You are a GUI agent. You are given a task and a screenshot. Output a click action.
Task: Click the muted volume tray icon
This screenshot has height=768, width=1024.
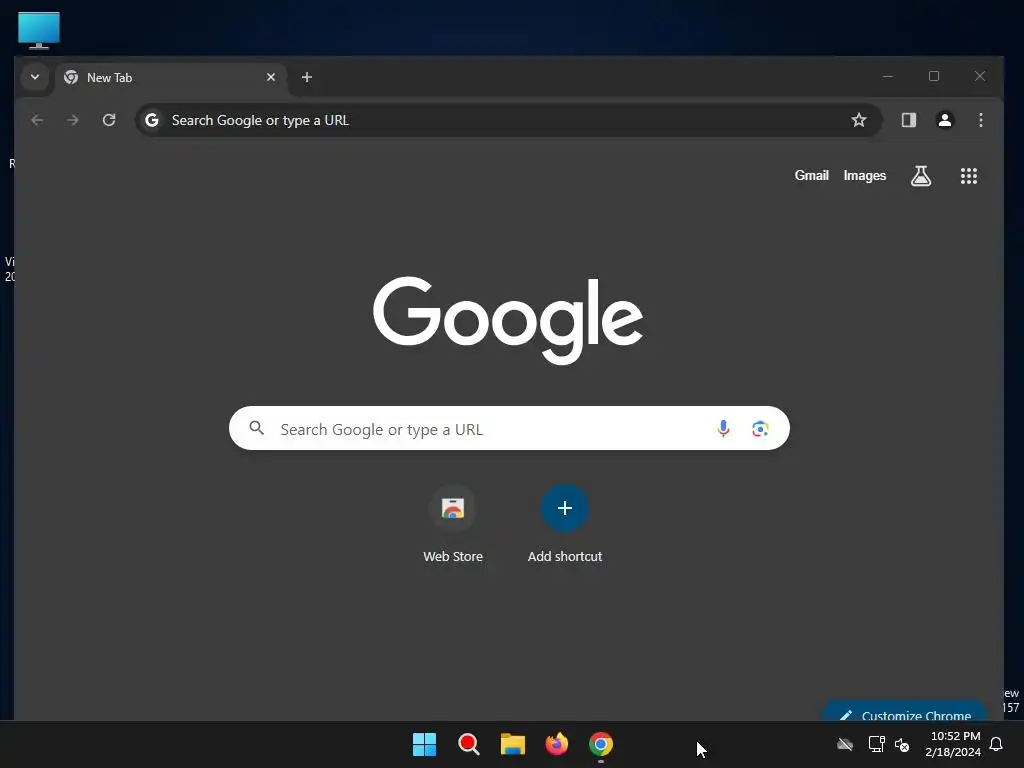[x=902, y=744]
